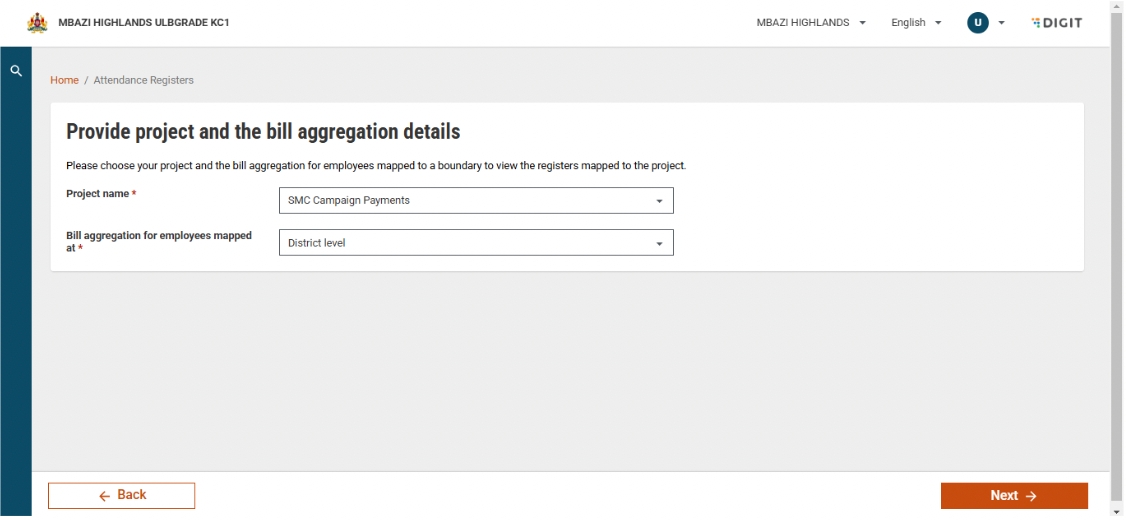The width and height of the screenshot is (1126, 520).
Task: Click the 'District level' text in the bill aggregation field
Action: click(316, 243)
